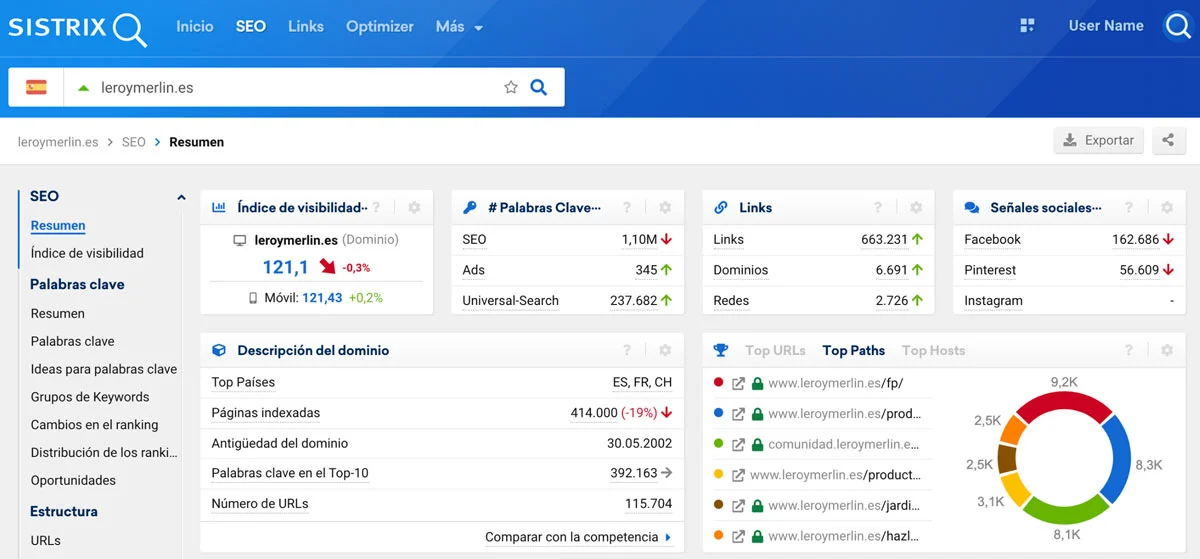The image size is (1200, 559).
Task: Click the visibility index value 121,1
Action: click(285, 267)
